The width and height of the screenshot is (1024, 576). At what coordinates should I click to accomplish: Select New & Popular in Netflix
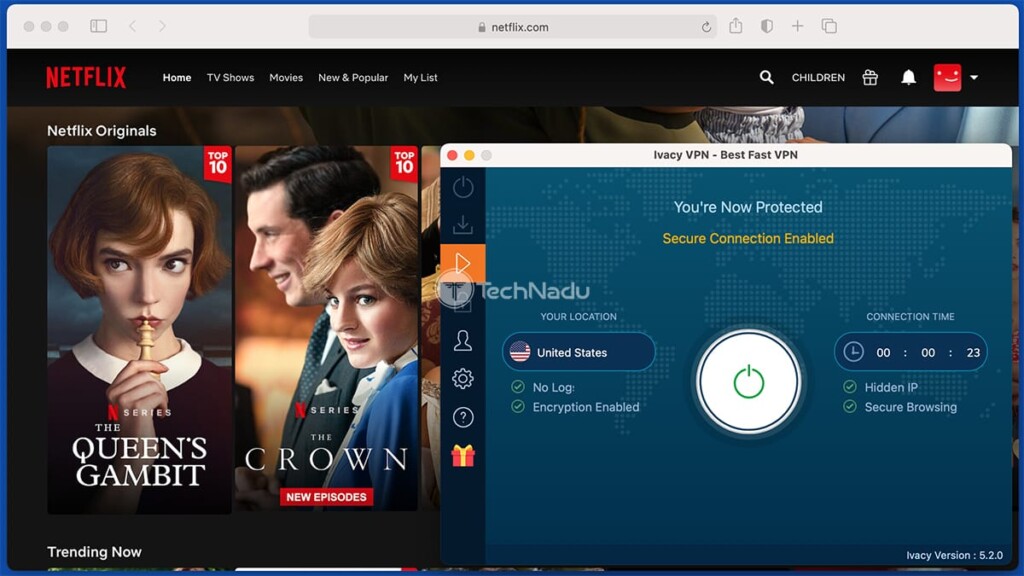[353, 78]
